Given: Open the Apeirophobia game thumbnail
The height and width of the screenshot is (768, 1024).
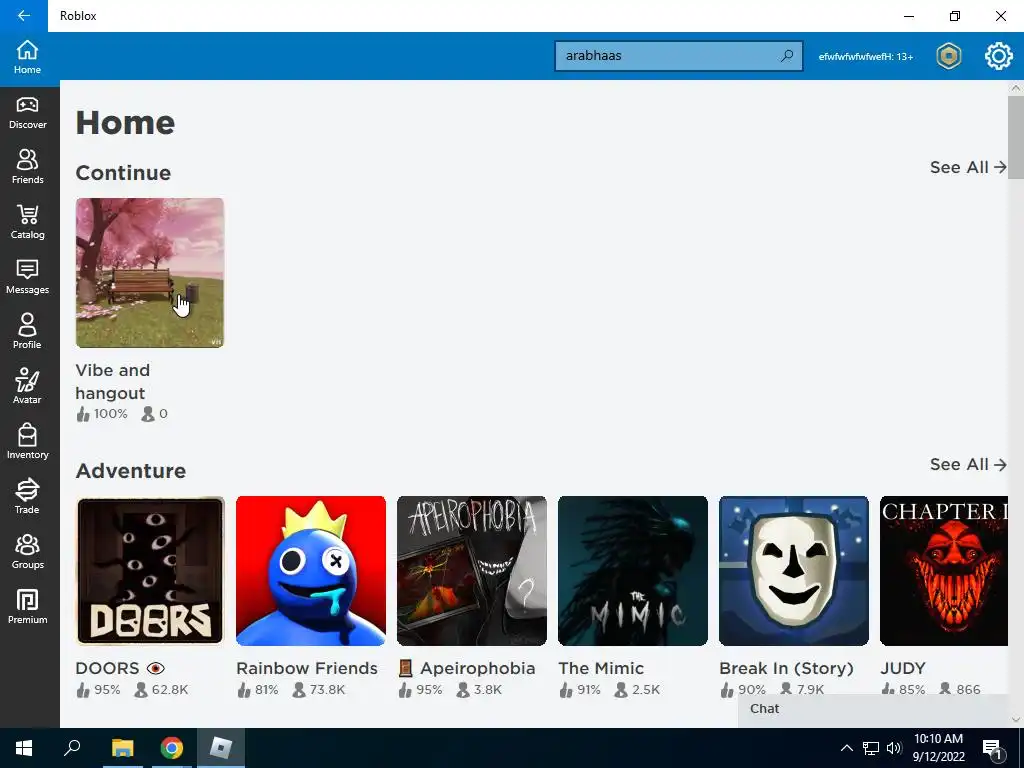Looking at the screenshot, I should coord(472,571).
